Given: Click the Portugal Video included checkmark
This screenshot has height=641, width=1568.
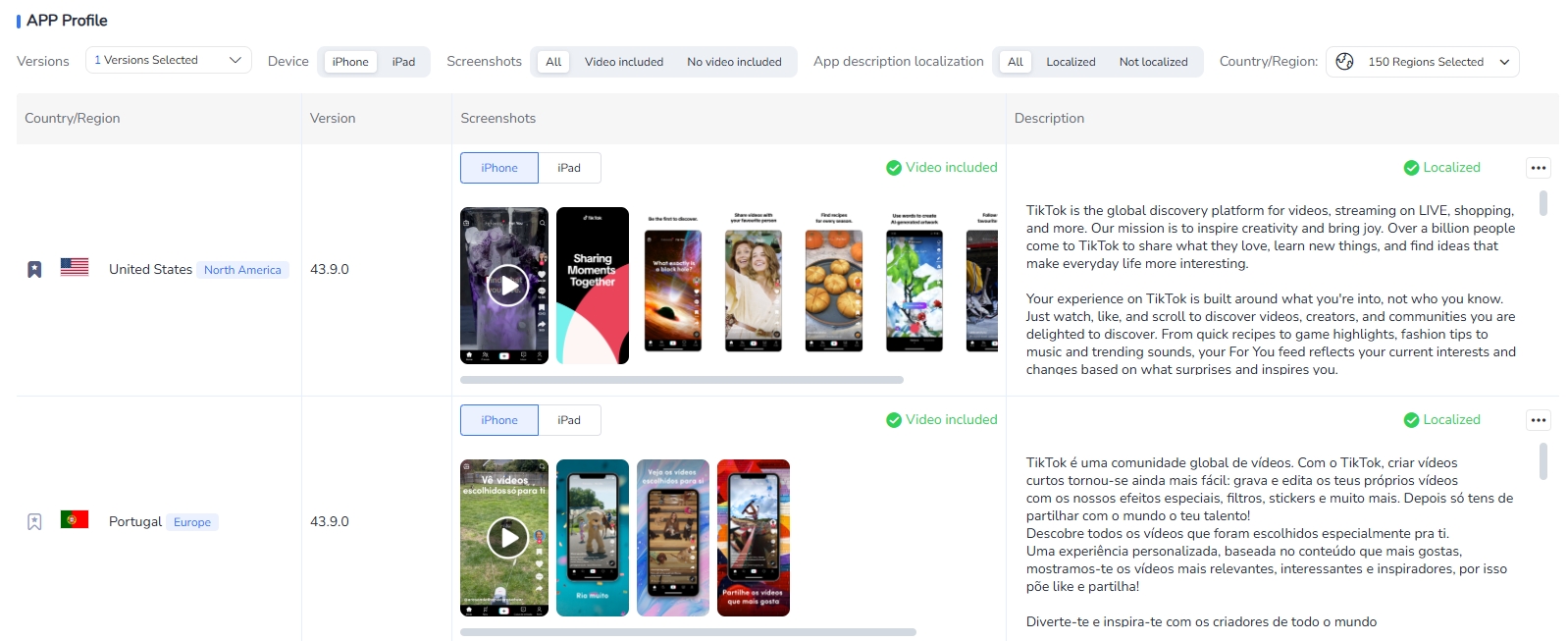Looking at the screenshot, I should 894,420.
